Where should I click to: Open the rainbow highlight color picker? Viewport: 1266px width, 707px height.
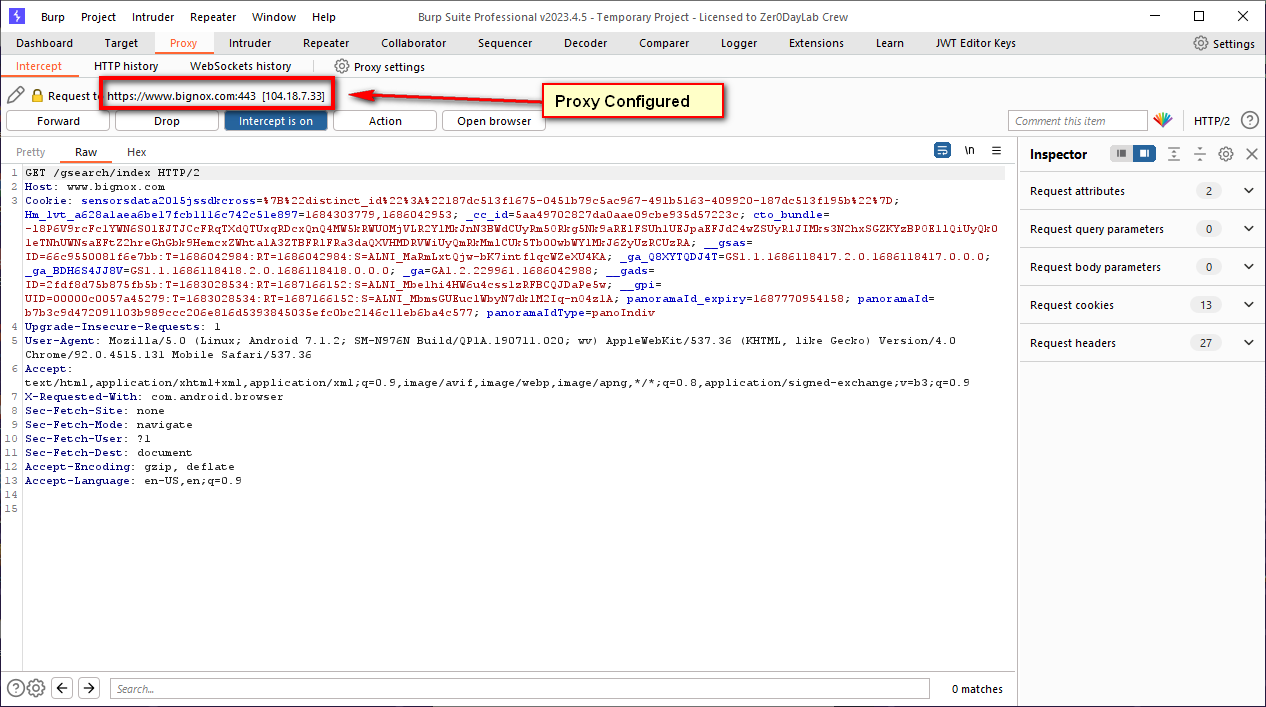pyautogui.click(x=1163, y=121)
